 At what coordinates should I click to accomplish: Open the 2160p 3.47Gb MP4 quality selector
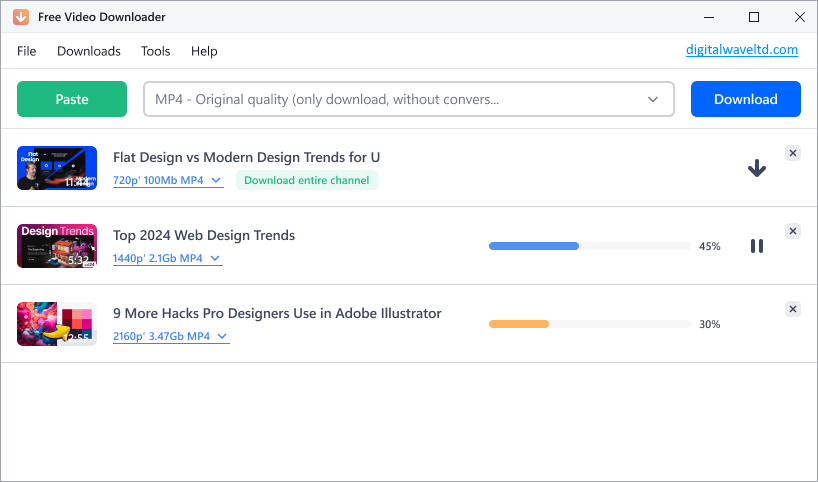pos(171,337)
